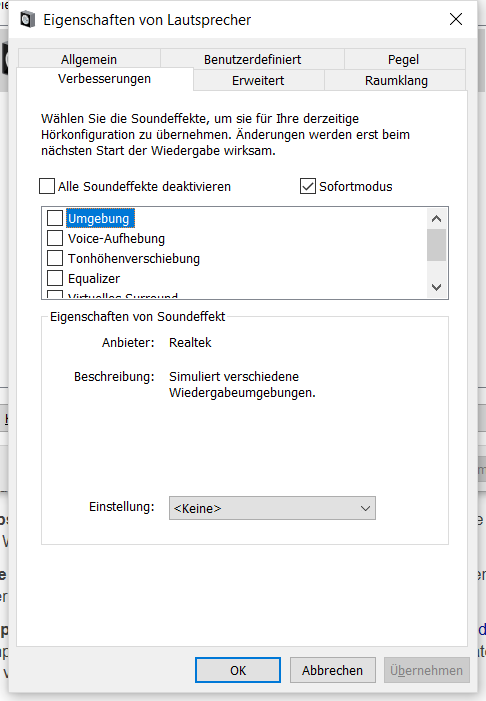Select the Verbesserungen tab
Image resolution: width=486 pixels, height=701 pixels.
coord(105,79)
